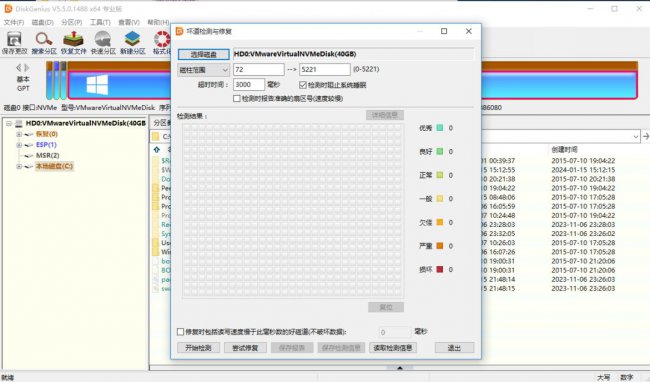Maximize the bad track detection dialog
The height and width of the screenshot is (382, 650).
pos(444,31)
